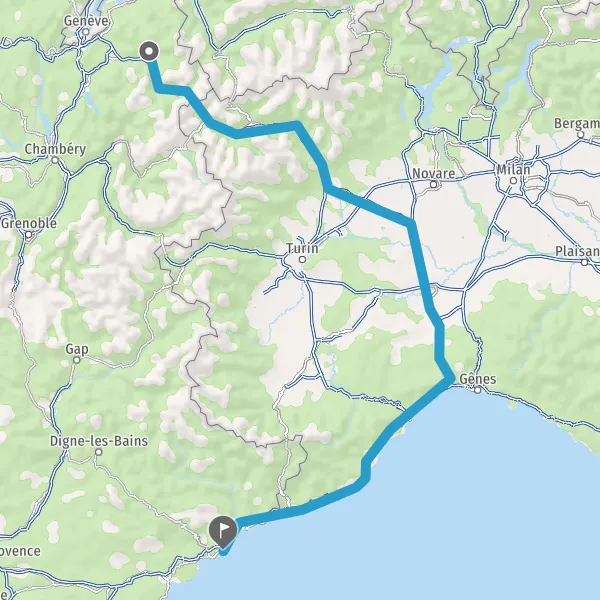Click the route start circle marker
This screenshot has height=600, width=600.
point(149,51)
